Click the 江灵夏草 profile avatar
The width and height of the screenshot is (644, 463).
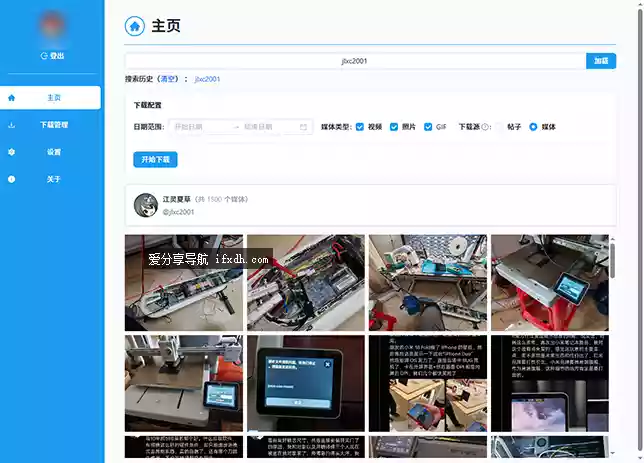pyautogui.click(x=146, y=205)
